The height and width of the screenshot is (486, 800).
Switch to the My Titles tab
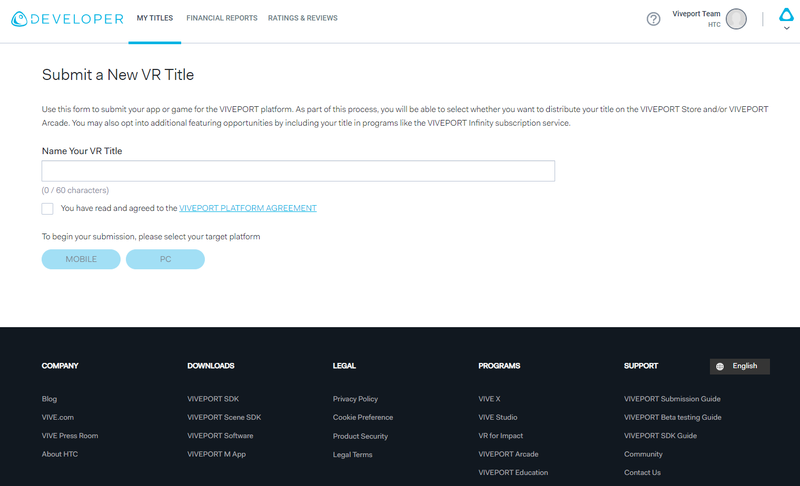155,18
